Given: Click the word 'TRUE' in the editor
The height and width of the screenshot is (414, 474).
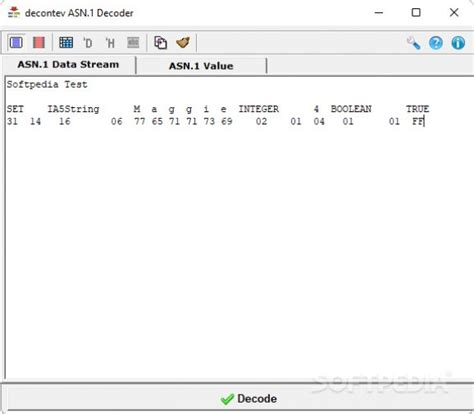Looking at the screenshot, I should [417, 109].
